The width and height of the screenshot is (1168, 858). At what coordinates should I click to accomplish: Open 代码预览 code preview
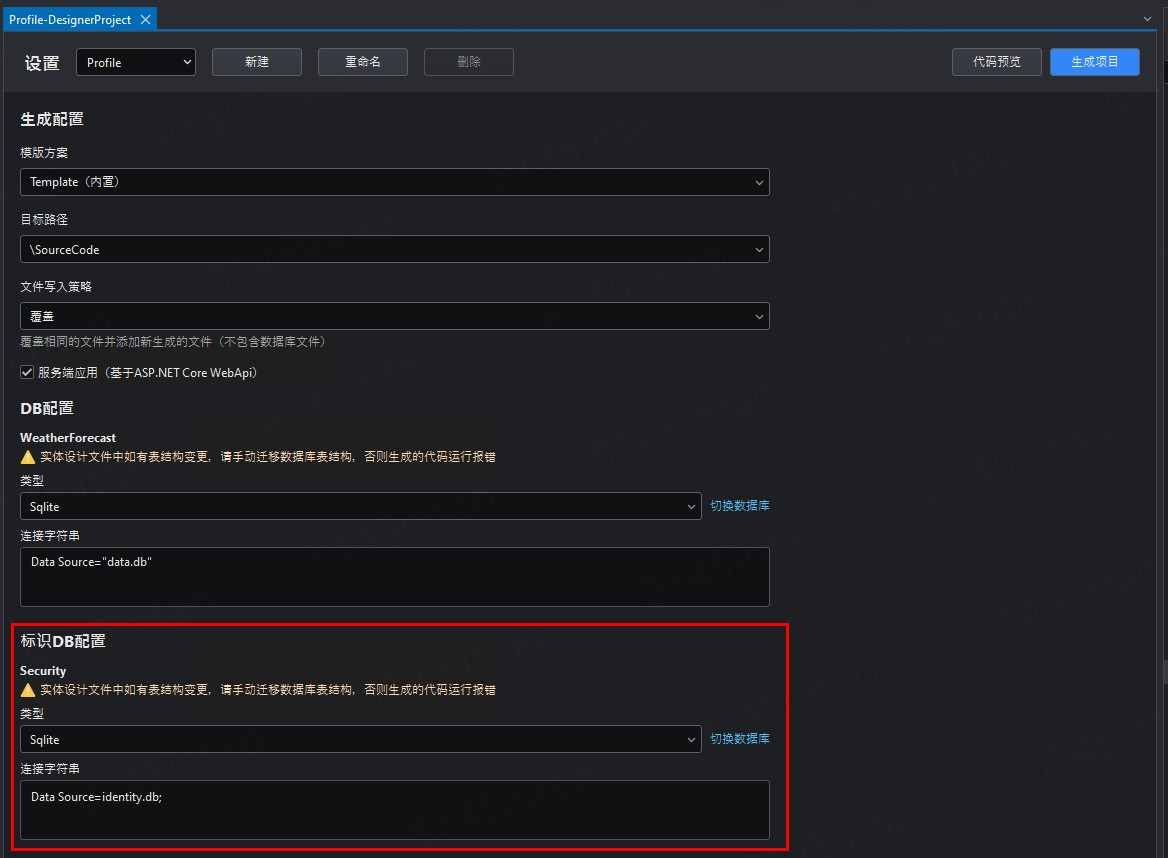[x=997, y=62]
